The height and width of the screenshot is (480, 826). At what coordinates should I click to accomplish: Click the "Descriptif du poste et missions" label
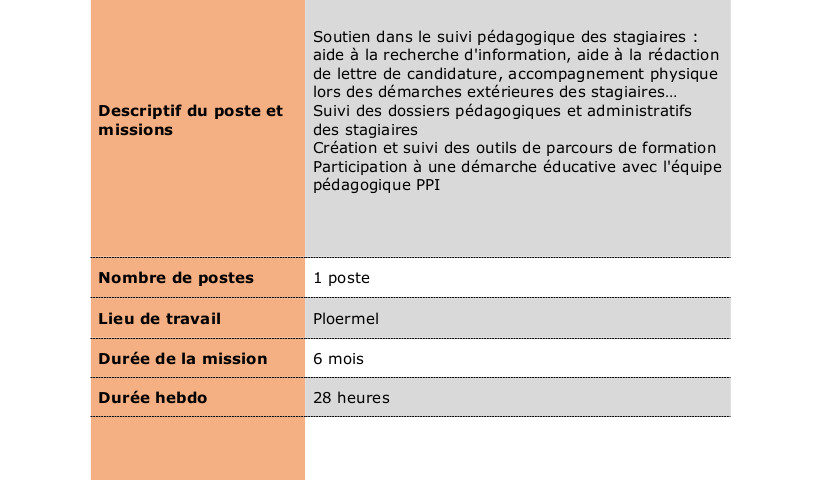[x=191, y=120]
